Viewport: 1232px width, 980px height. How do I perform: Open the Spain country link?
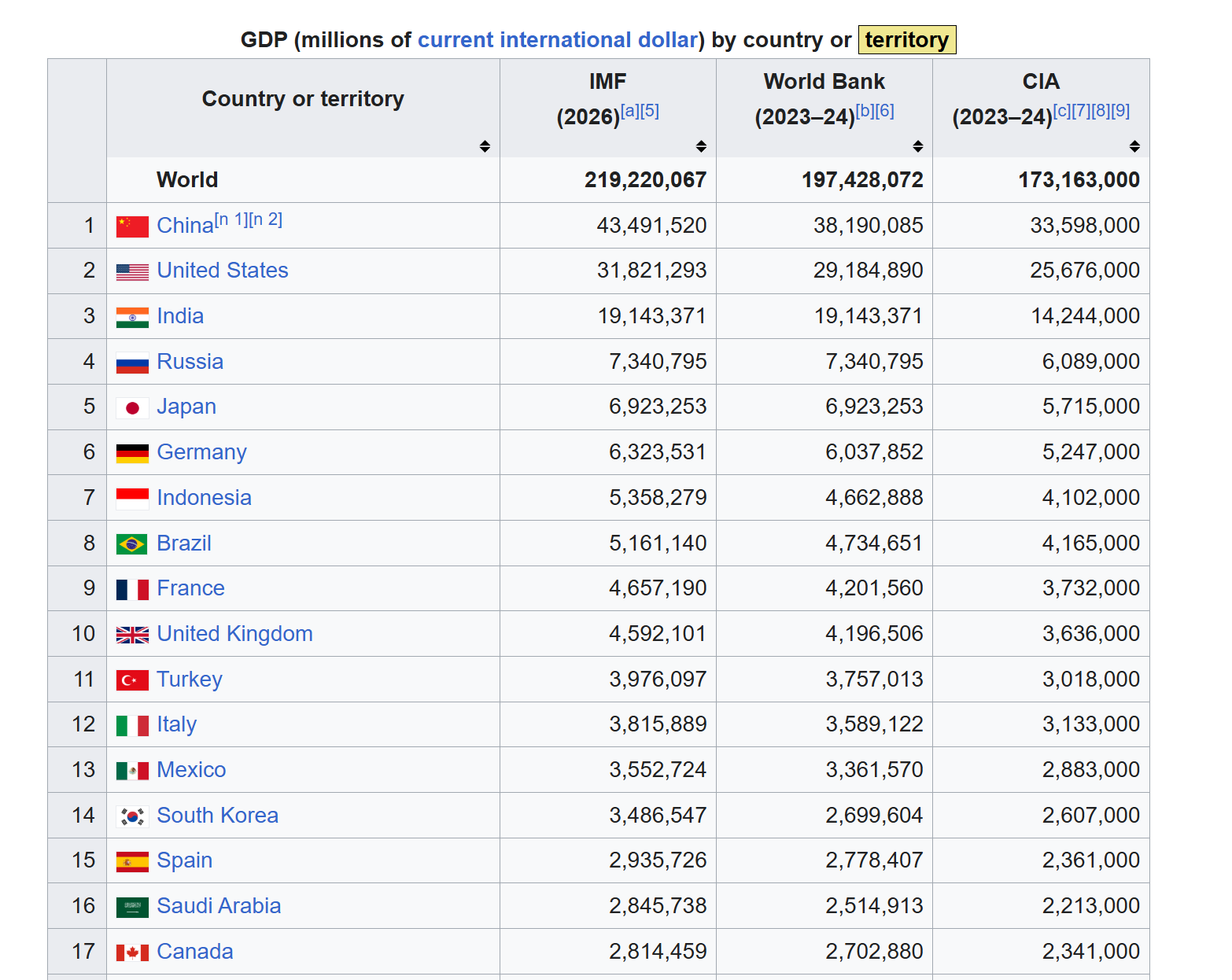point(184,860)
